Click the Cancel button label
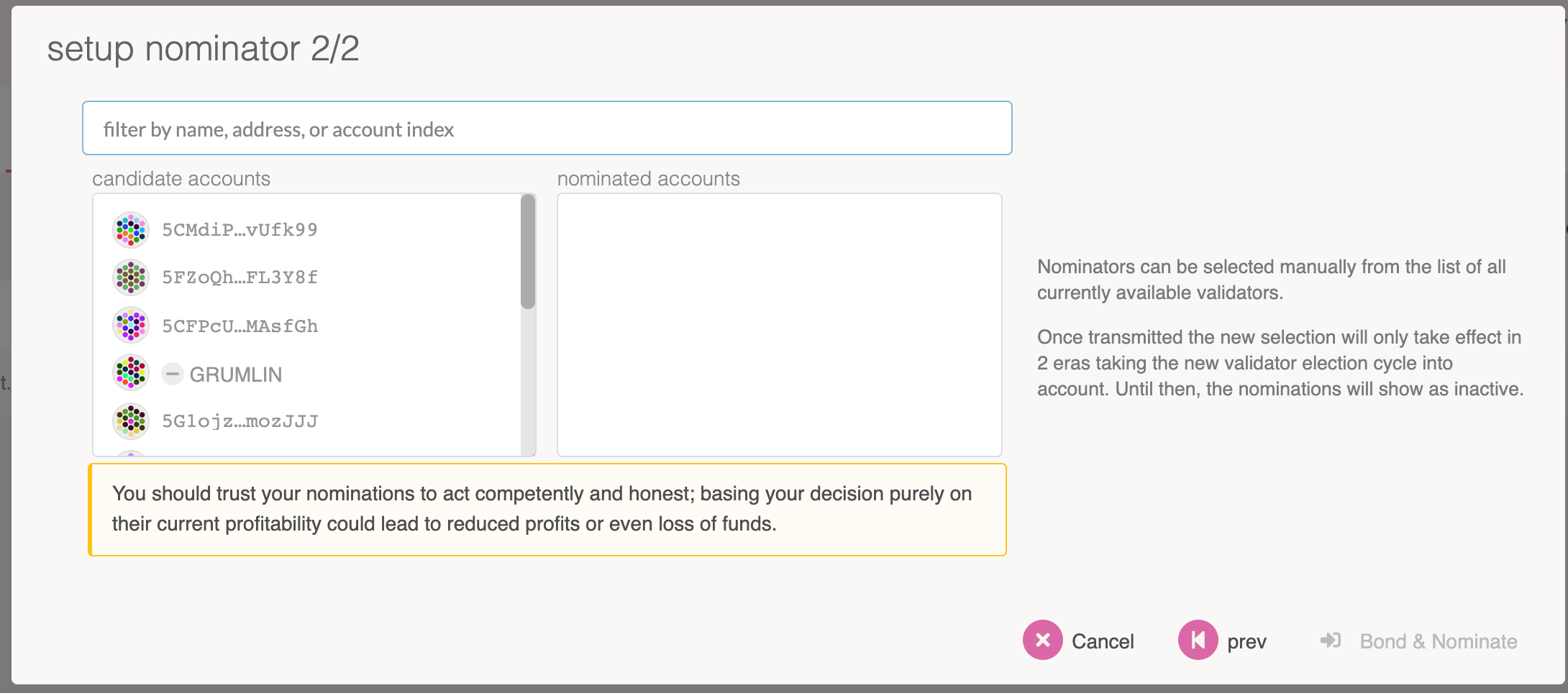This screenshot has width=1568, height=693. pyautogui.click(x=1103, y=641)
